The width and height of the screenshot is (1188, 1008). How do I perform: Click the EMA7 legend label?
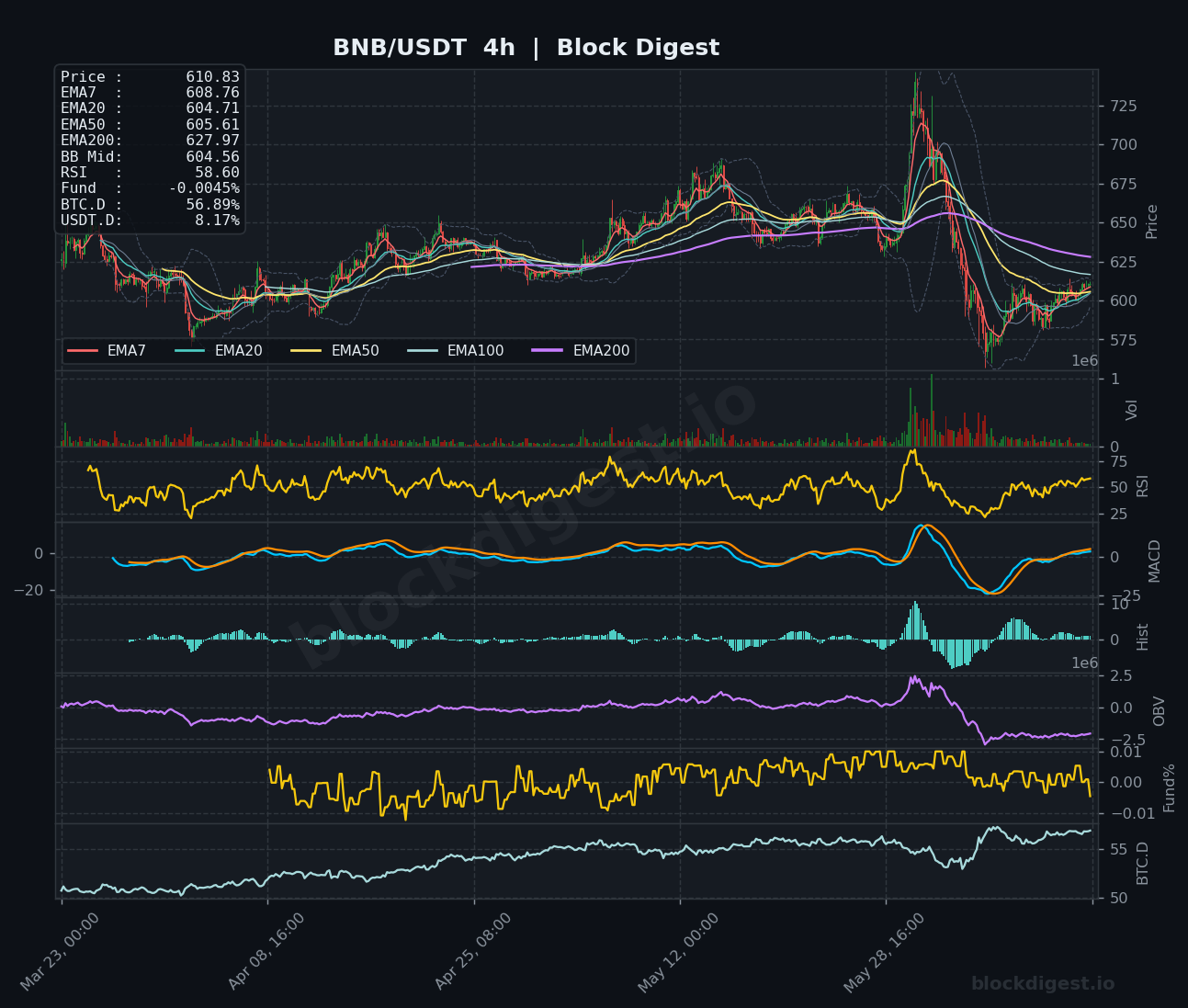coord(127,351)
